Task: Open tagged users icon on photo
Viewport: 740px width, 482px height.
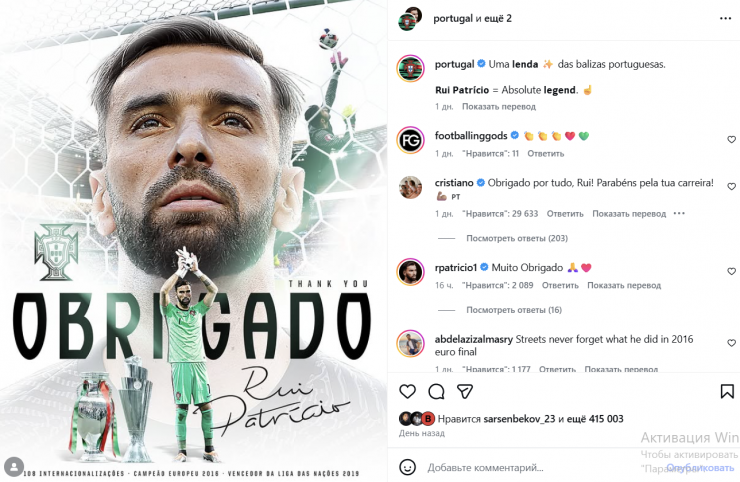Action: (14, 467)
